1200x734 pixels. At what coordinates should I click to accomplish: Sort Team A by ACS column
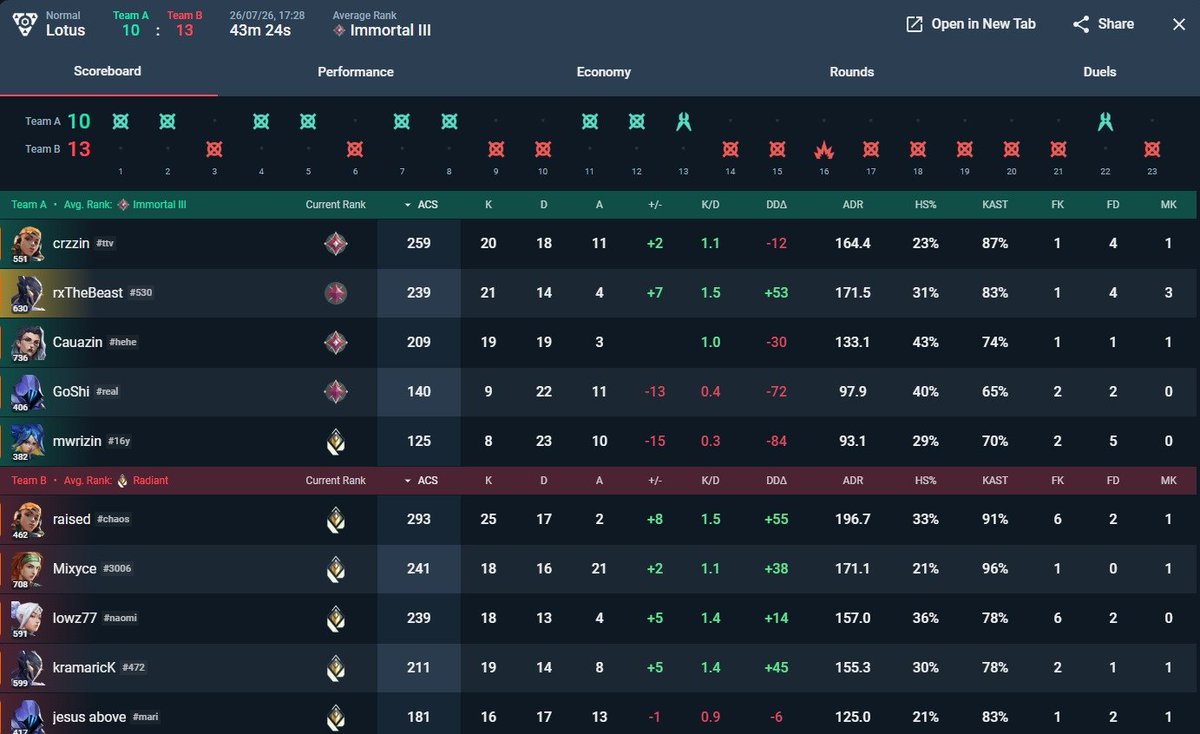421,204
